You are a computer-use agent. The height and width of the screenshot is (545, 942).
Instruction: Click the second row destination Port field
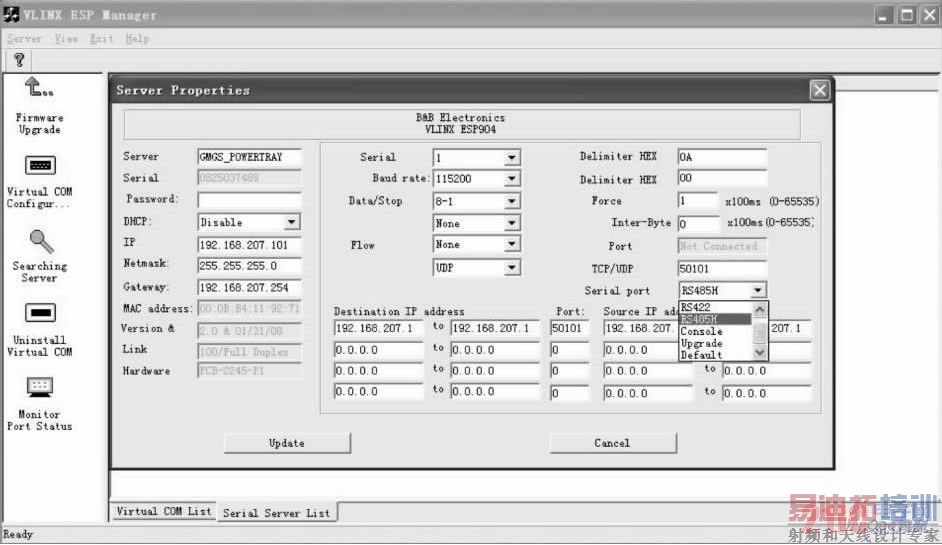pyautogui.click(x=570, y=350)
